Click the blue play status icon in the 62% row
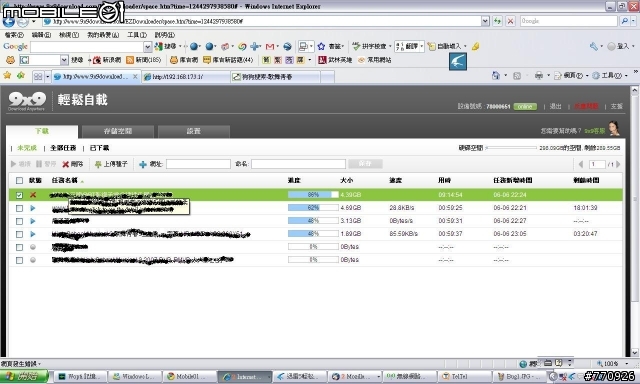This screenshot has height=384, width=640. pyautogui.click(x=33, y=208)
